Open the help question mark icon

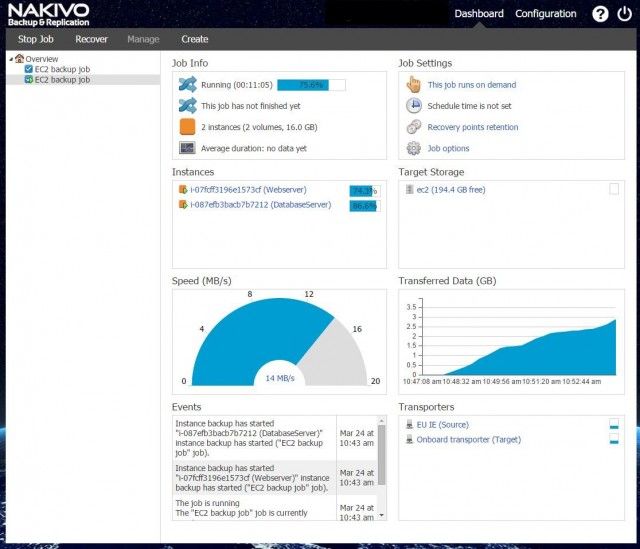click(600, 14)
